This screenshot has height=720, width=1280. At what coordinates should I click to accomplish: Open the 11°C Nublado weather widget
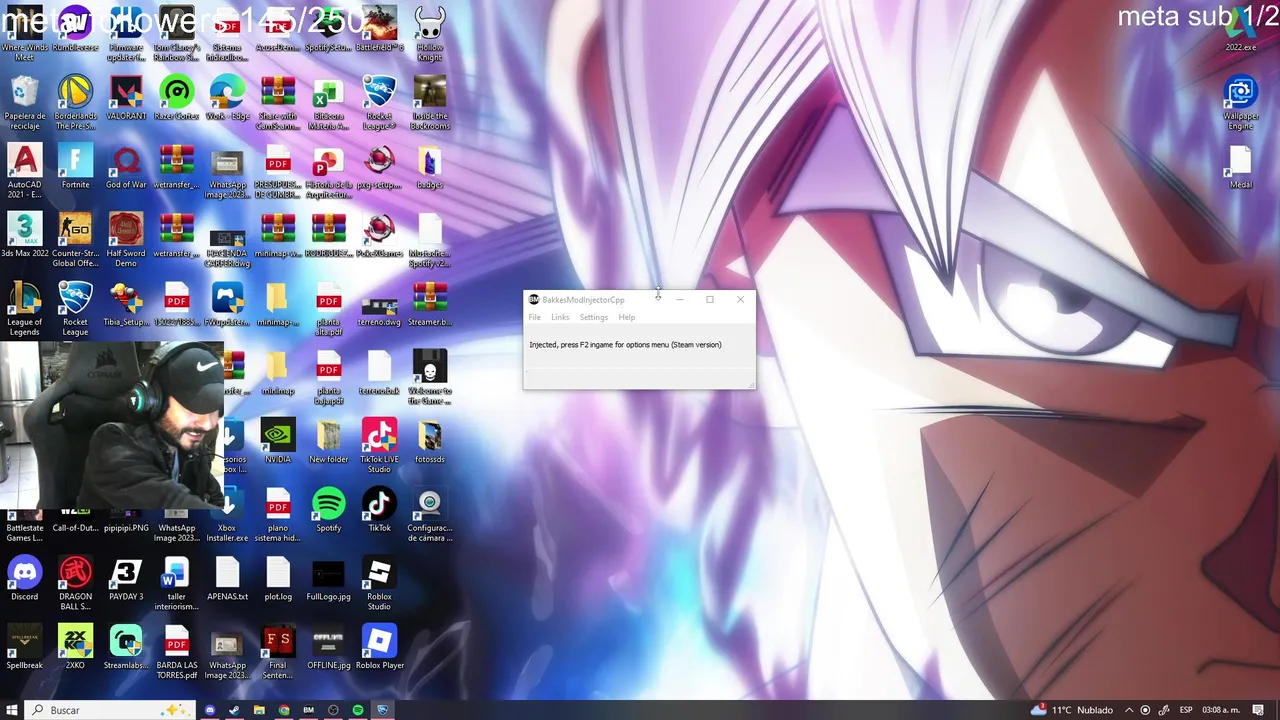pos(1072,710)
